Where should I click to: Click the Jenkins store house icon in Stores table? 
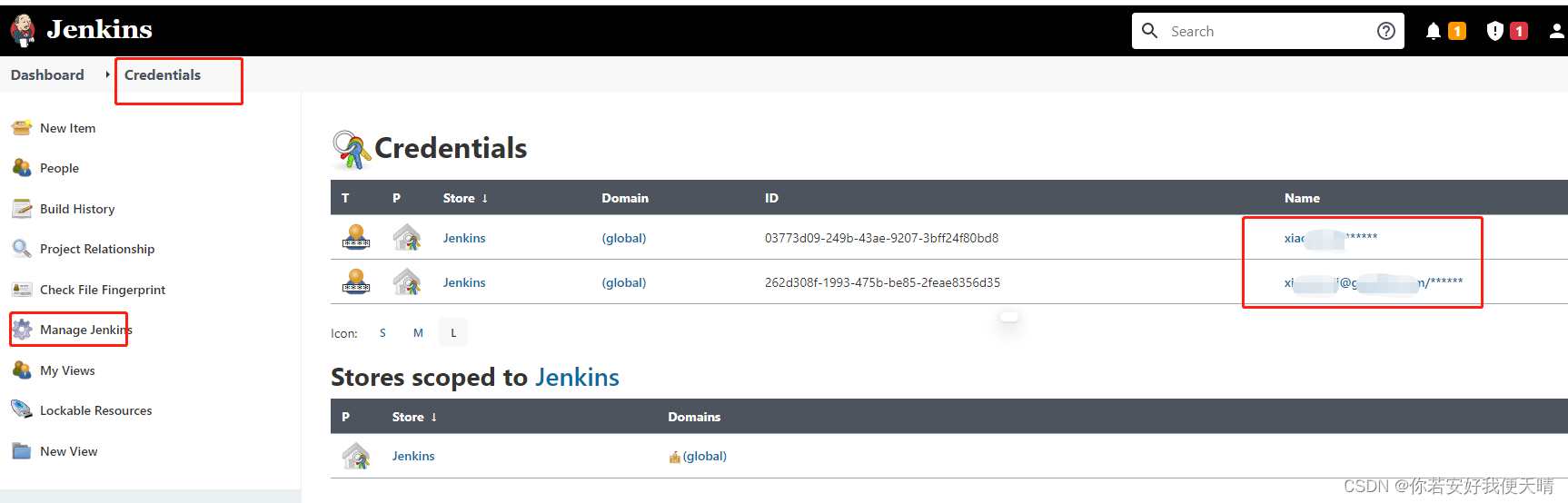(356, 456)
